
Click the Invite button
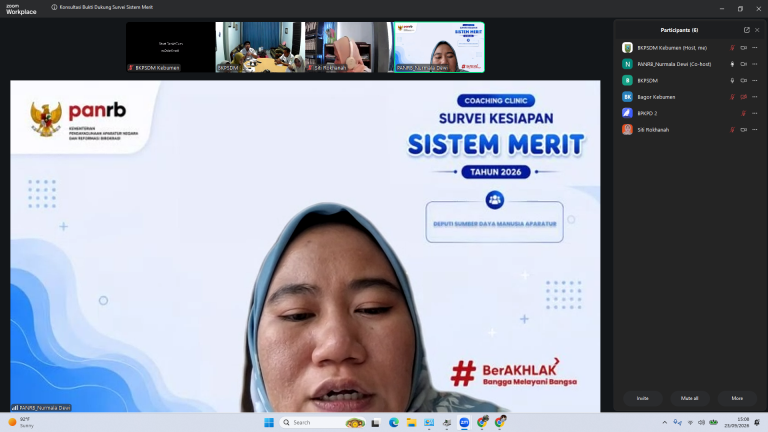coord(643,398)
